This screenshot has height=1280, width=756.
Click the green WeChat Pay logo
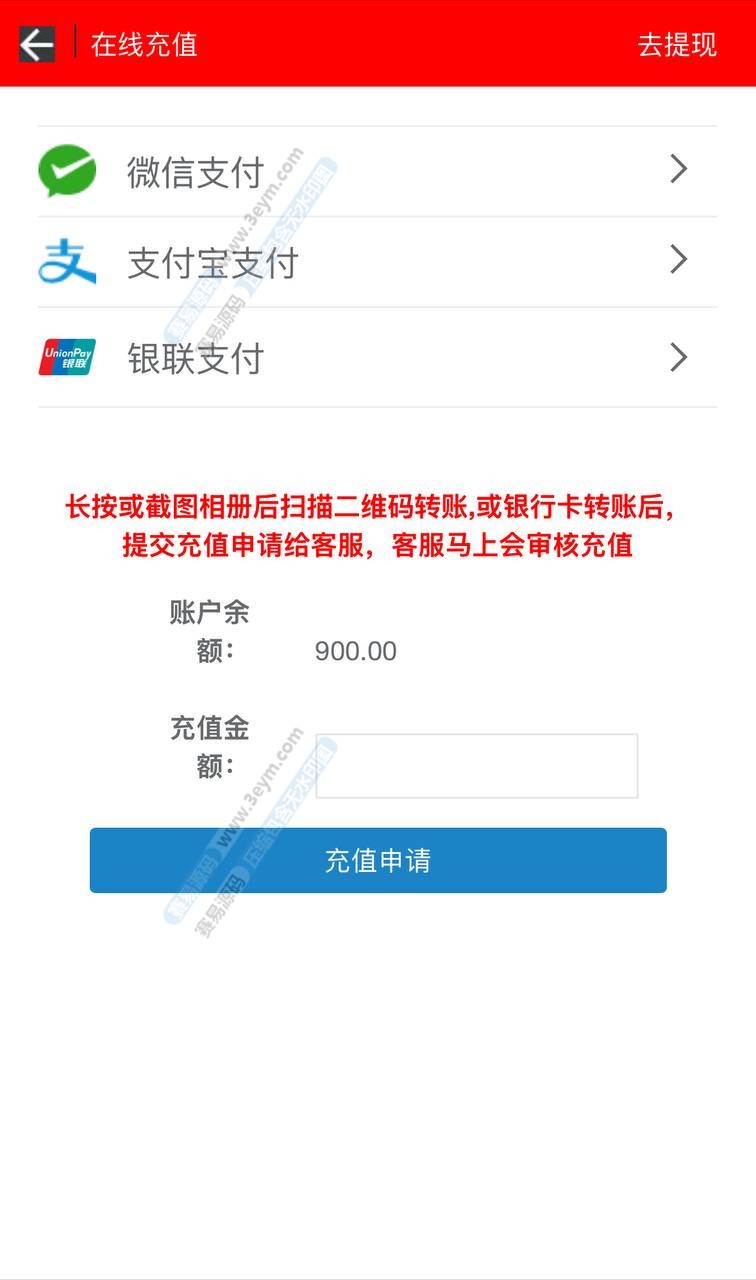(x=67, y=171)
